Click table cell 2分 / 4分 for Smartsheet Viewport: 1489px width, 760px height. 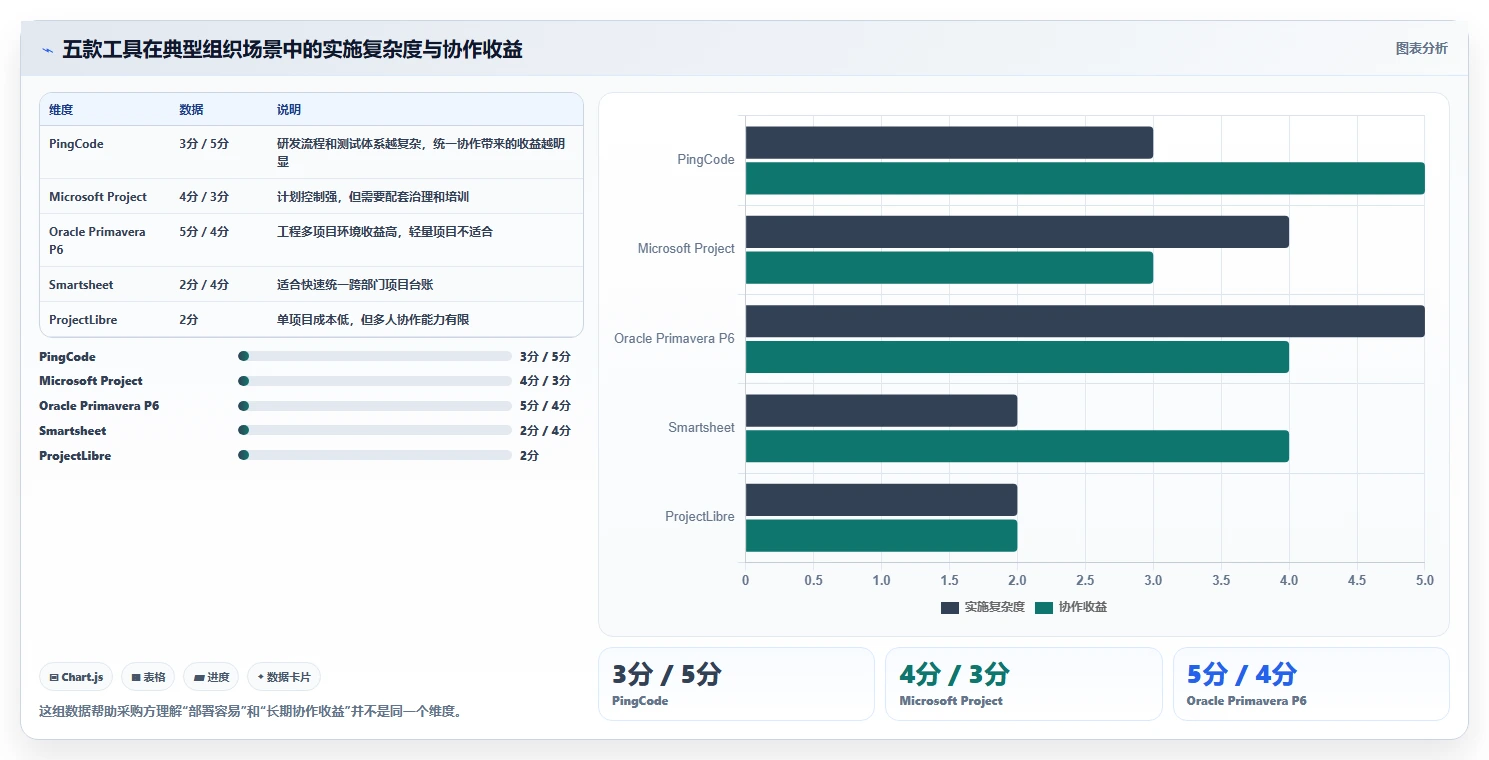coord(204,285)
